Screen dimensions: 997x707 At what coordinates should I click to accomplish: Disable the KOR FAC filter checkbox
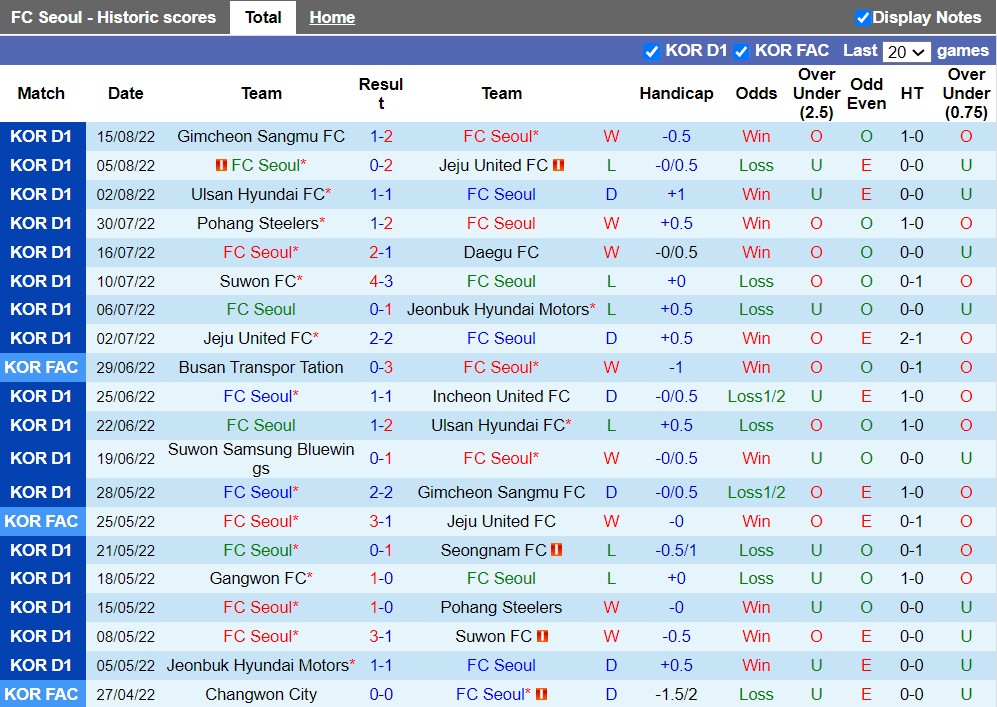coord(742,51)
